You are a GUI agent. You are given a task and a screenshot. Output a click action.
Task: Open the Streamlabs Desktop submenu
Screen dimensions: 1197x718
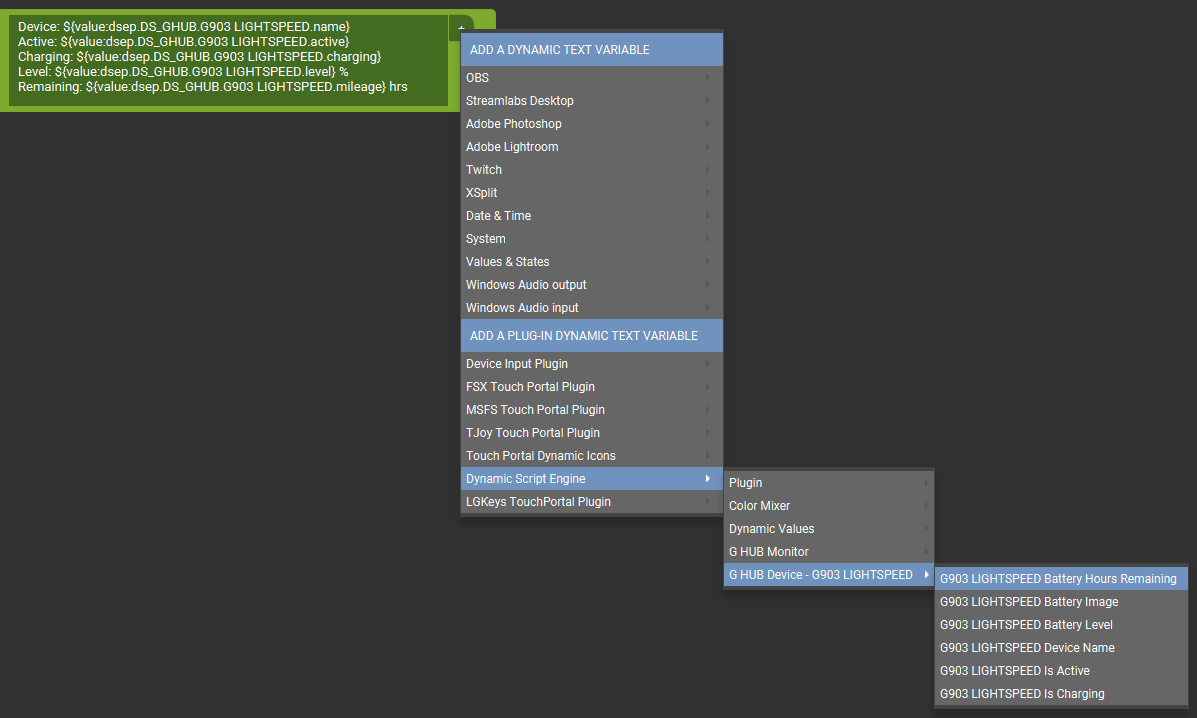pyautogui.click(x=592, y=101)
